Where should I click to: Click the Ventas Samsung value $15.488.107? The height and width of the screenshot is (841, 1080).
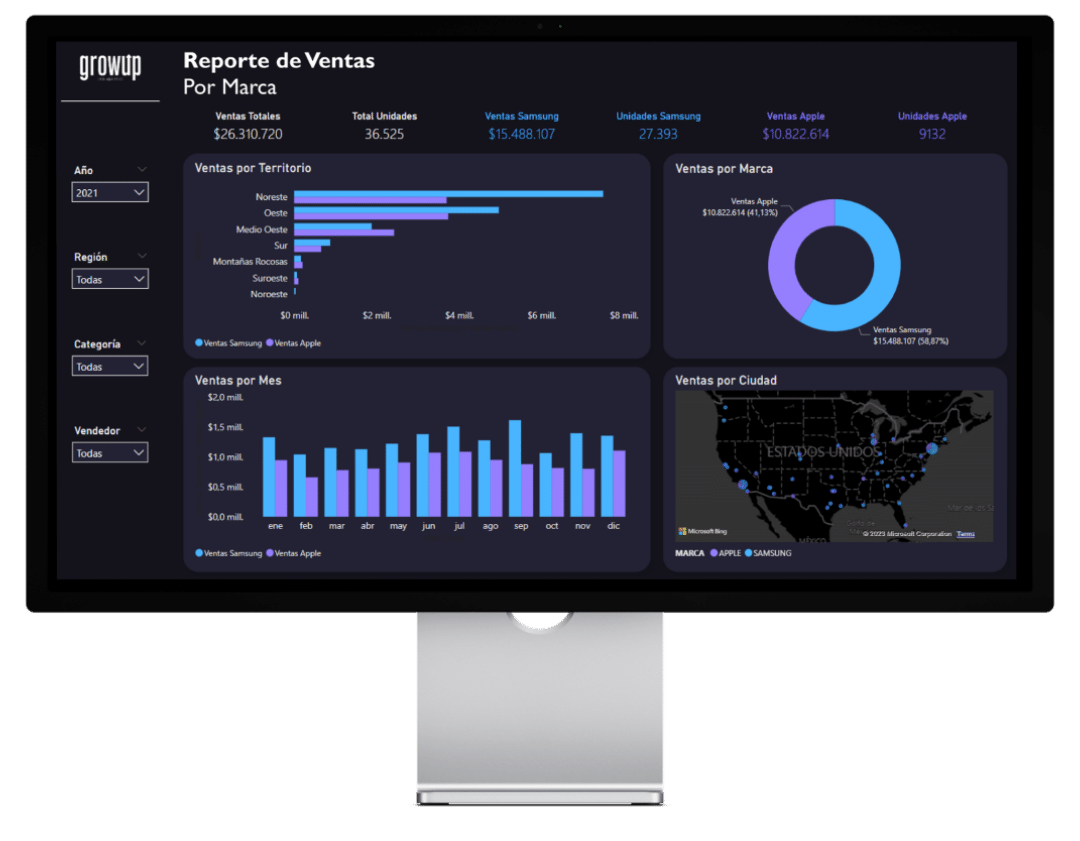coord(521,134)
